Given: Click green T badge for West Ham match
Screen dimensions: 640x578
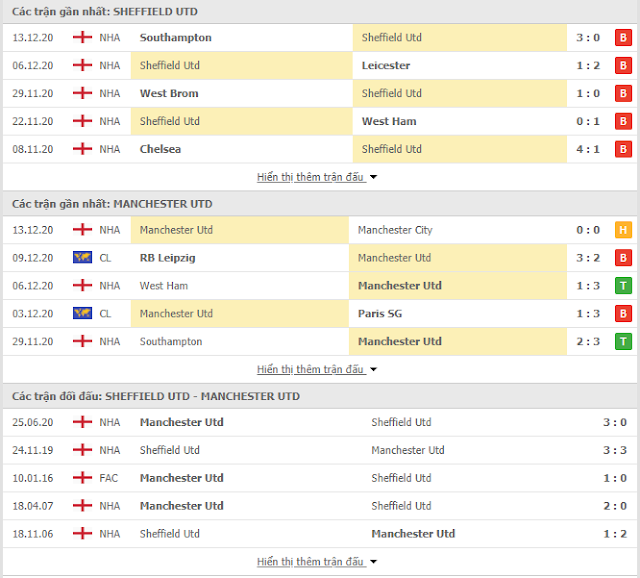Looking at the screenshot, I should (x=623, y=286).
